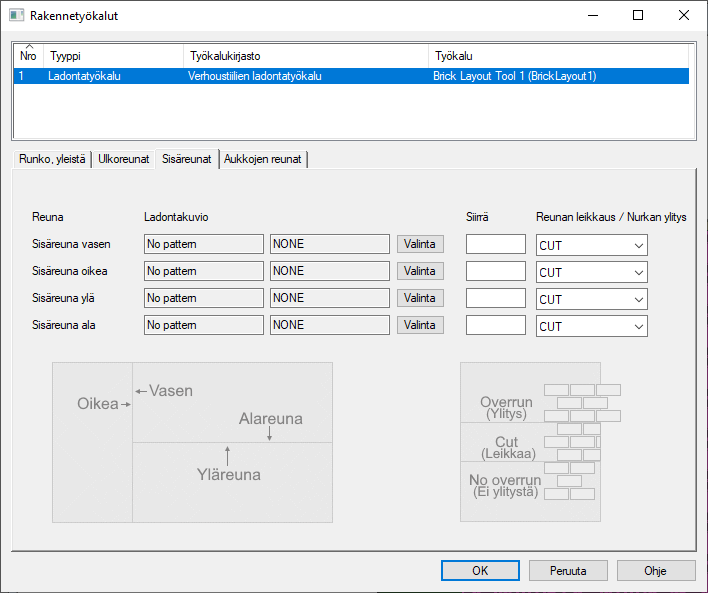Focus Siirrä field for Sisäreuna ala
Viewport: 708px width, 593px height.
coord(496,325)
